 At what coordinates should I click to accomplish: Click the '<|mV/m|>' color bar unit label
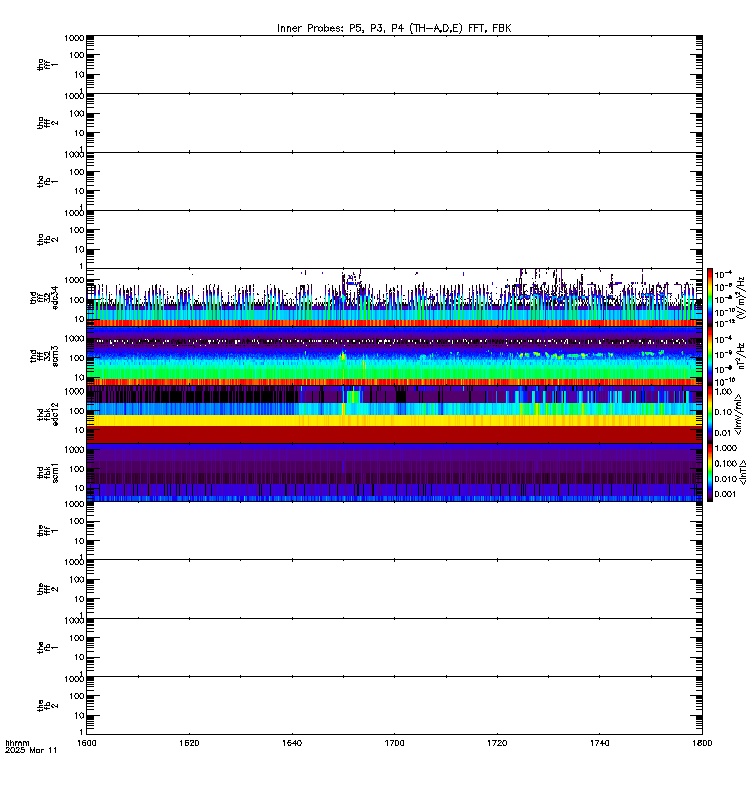[738, 414]
